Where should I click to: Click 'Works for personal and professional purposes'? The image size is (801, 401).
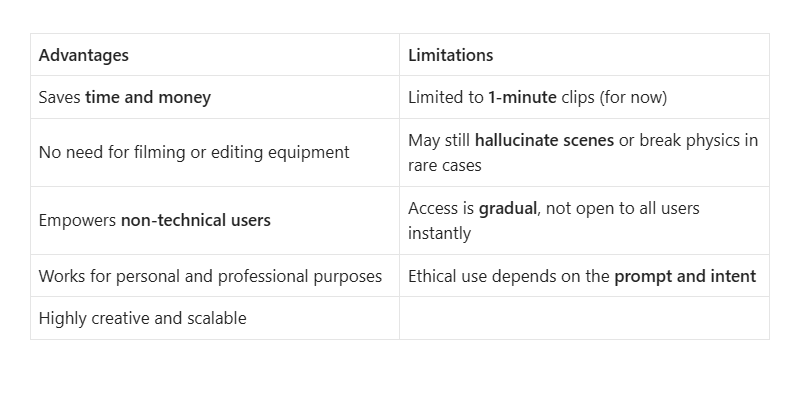click(210, 276)
